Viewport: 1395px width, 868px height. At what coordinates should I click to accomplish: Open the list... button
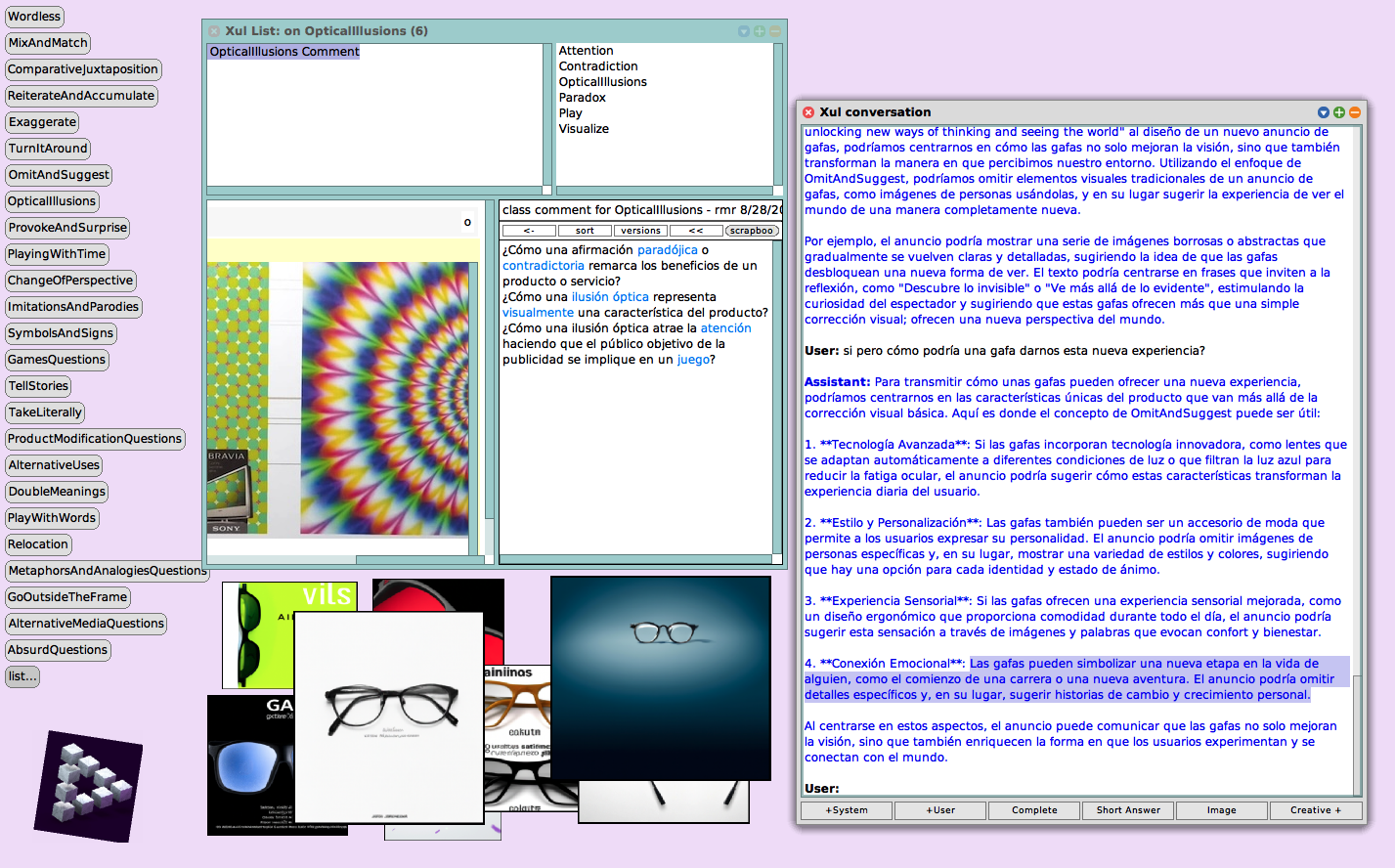22,676
